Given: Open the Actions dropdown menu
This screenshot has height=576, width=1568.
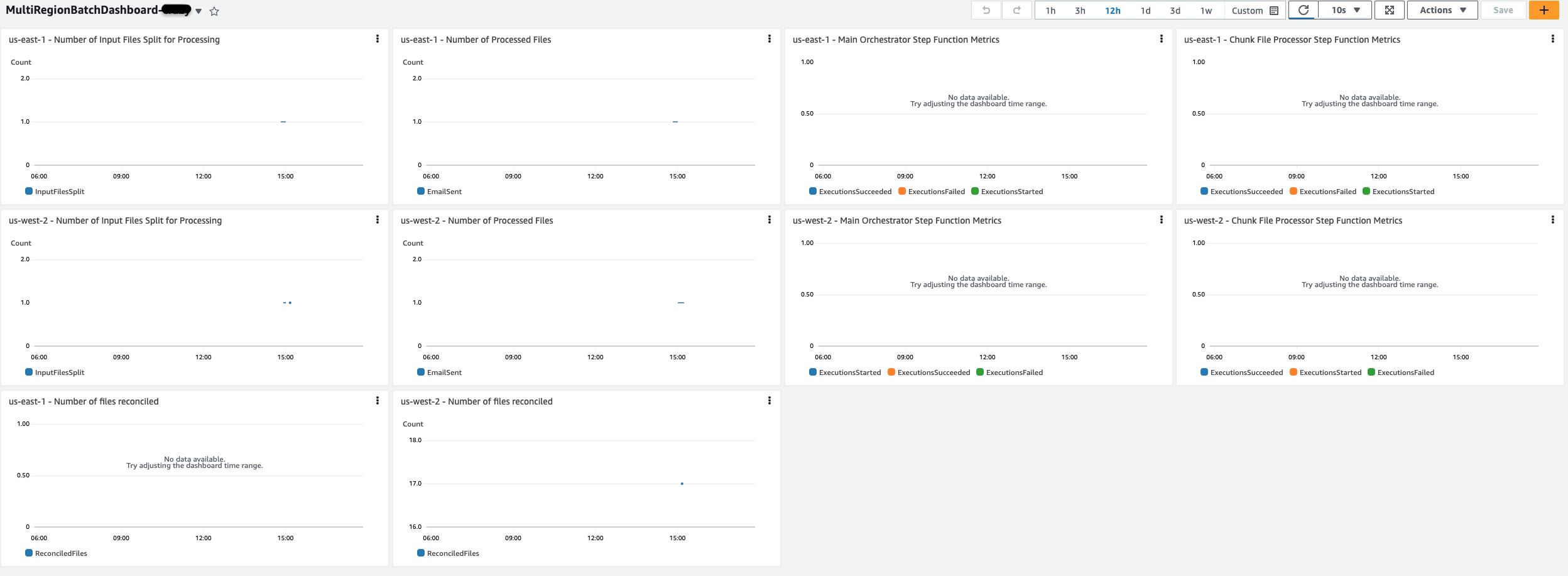Looking at the screenshot, I should coord(1442,10).
